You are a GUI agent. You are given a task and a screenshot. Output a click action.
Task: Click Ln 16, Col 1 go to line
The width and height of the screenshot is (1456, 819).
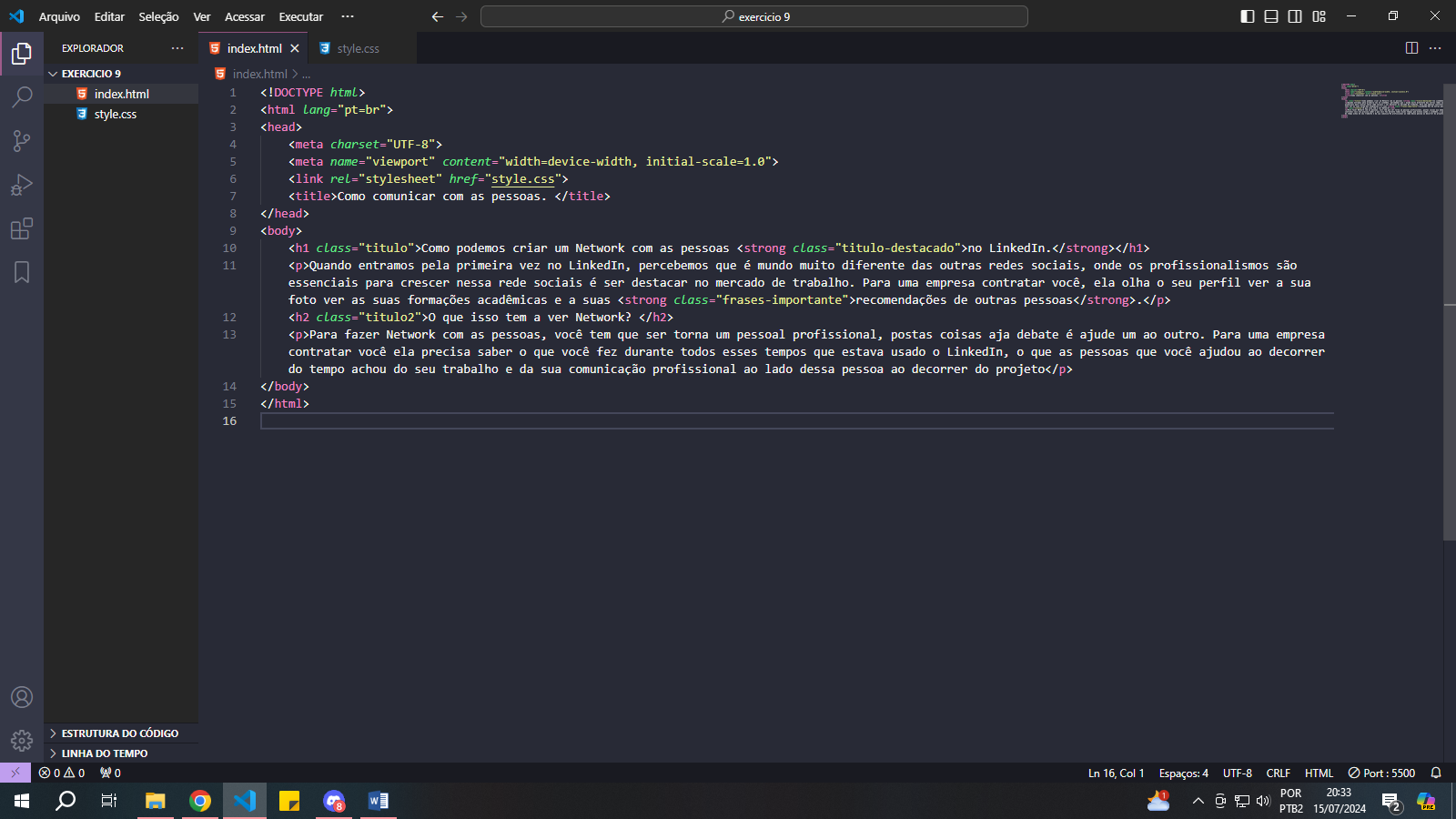click(x=1116, y=773)
